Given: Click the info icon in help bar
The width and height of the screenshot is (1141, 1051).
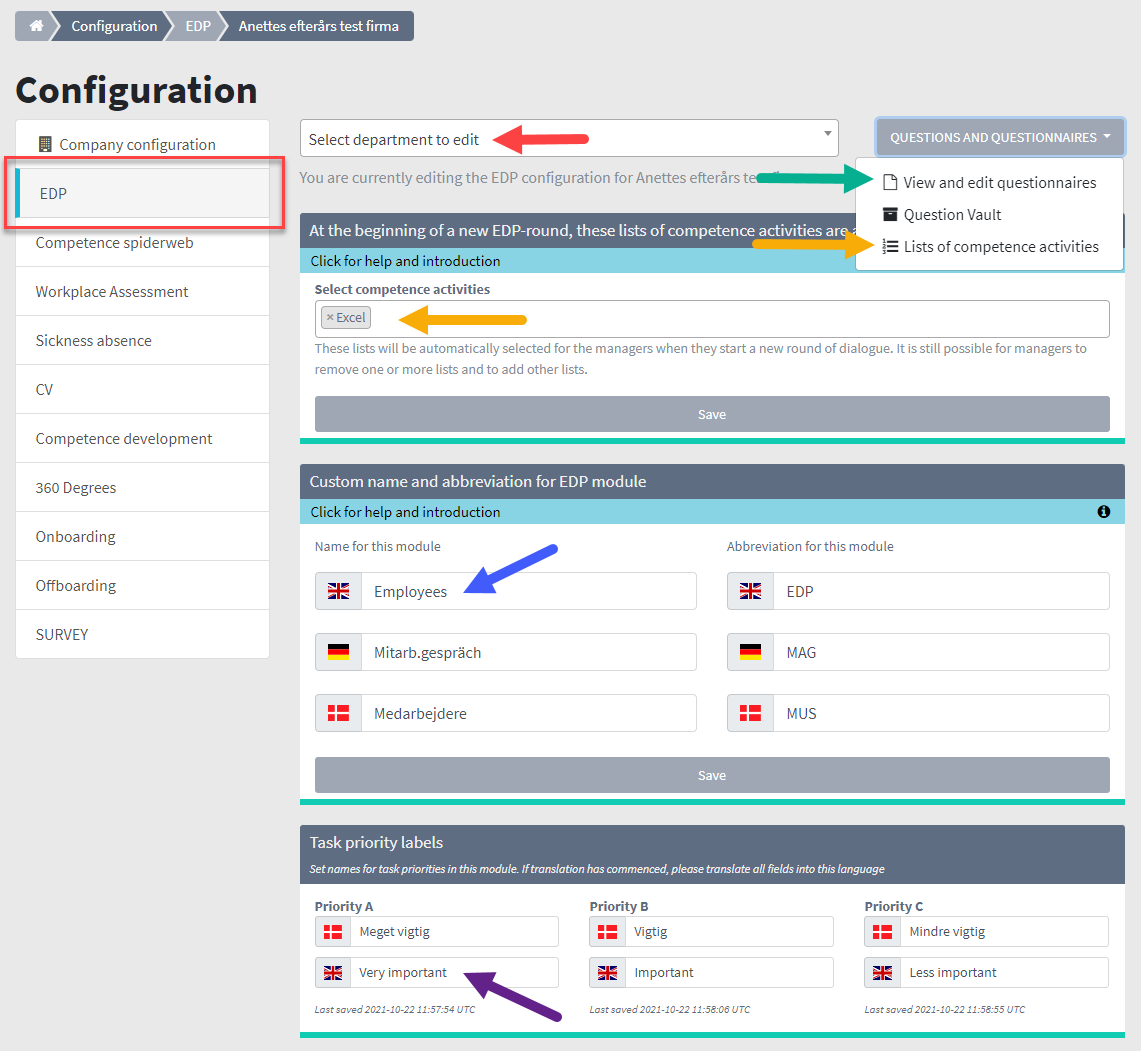Looking at the screenshot, I should coord(1103,511).
